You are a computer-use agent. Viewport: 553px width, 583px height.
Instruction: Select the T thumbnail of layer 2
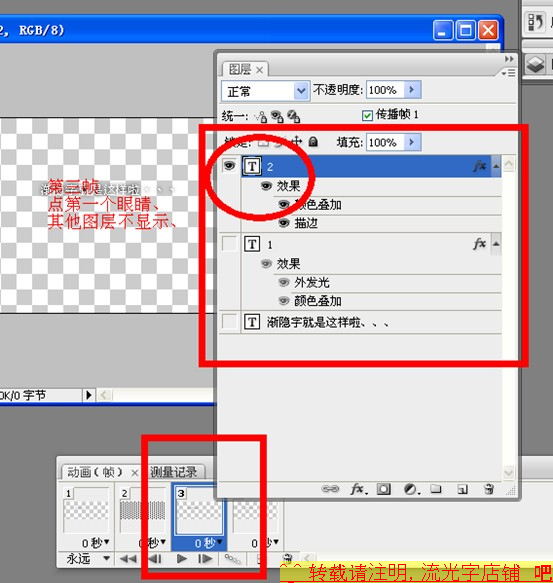click(252, 166)
